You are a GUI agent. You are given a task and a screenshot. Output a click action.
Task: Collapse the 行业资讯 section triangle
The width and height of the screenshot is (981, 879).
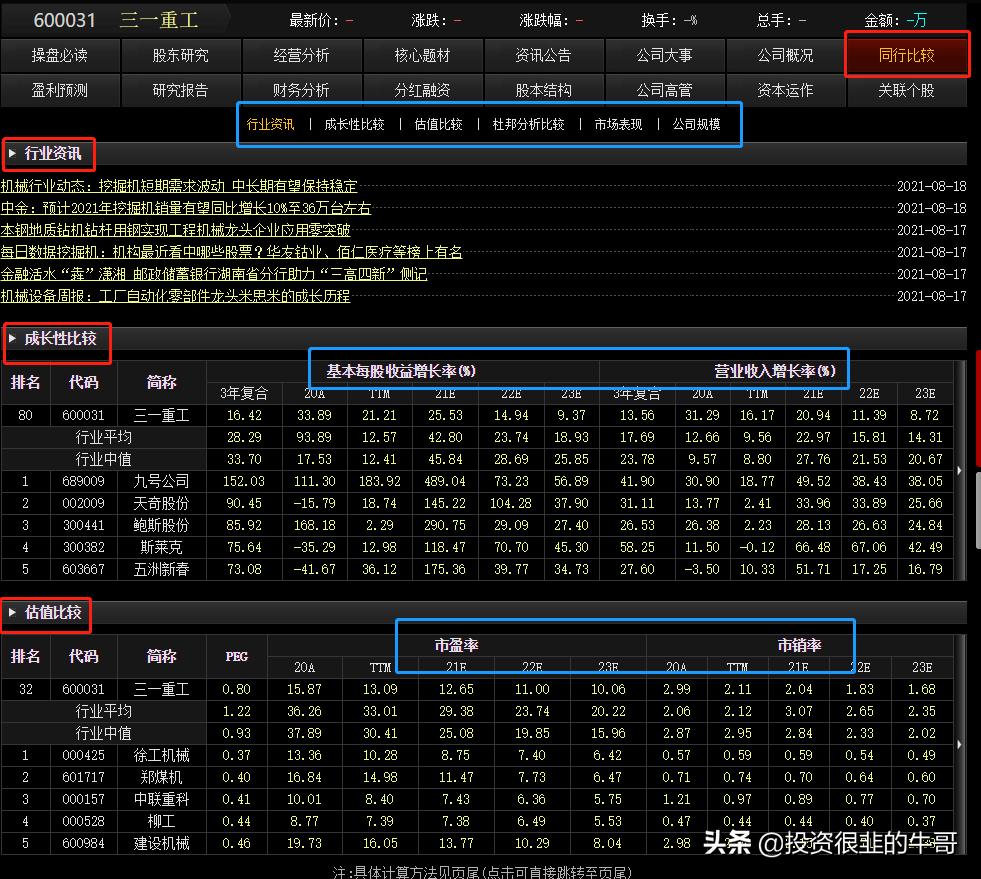tap(12, 153)
